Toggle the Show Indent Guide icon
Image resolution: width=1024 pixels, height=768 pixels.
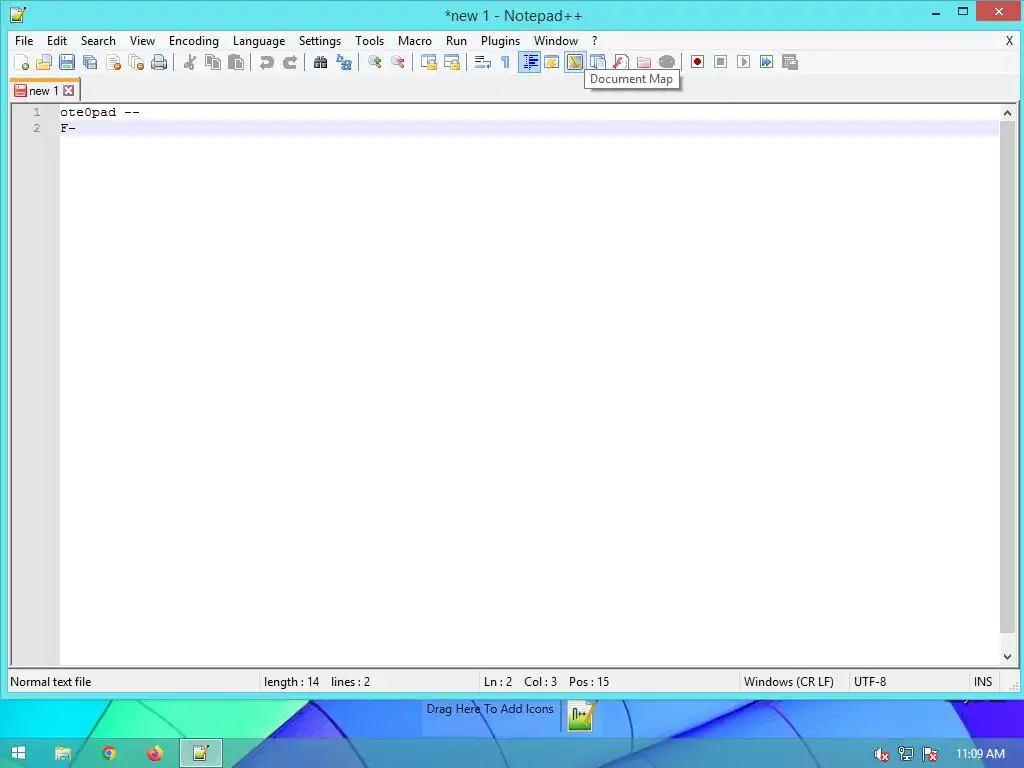(x=529, y=62)
